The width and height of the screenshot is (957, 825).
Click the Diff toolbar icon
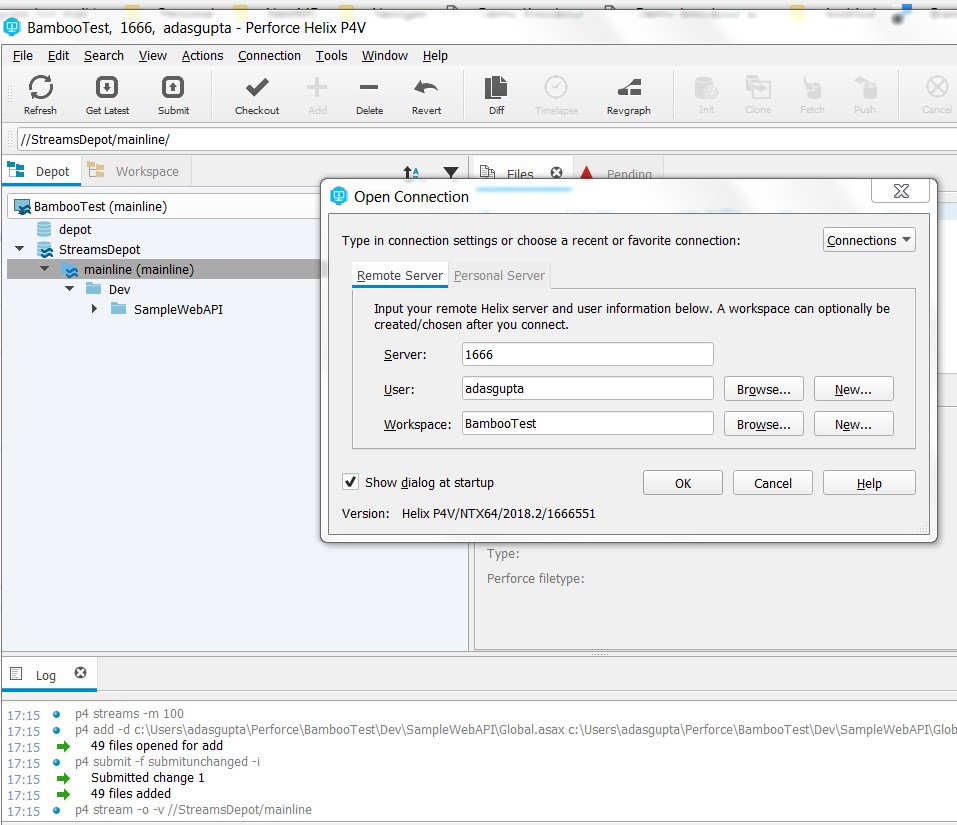pos(496,88)
